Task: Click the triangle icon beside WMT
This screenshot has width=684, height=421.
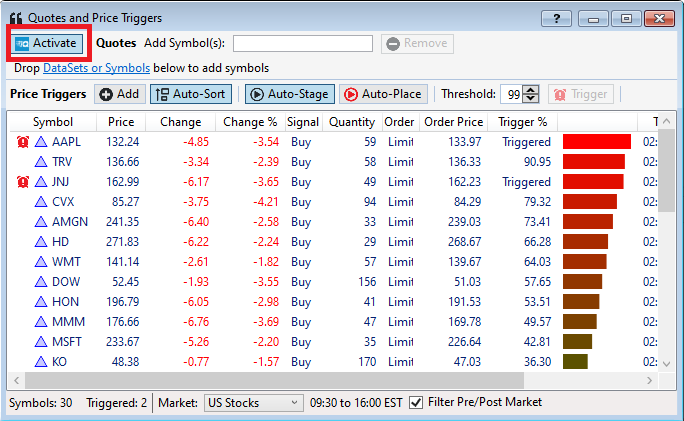Action: pyautogui.click(x=41, y=262)
